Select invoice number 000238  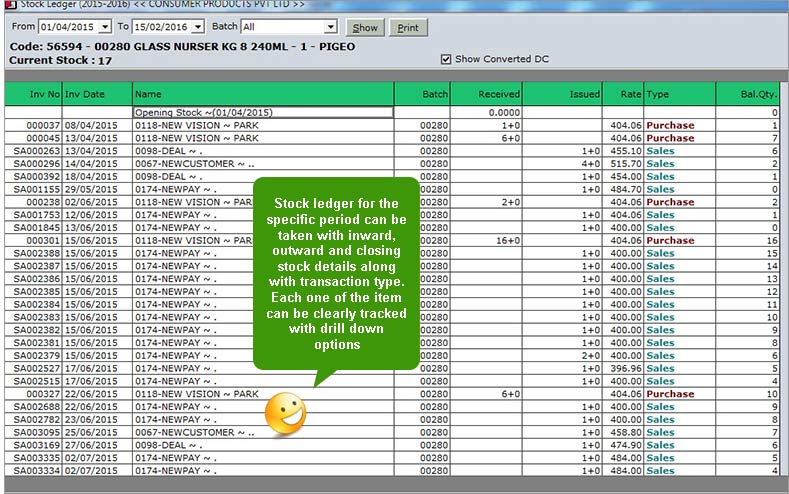43,202
